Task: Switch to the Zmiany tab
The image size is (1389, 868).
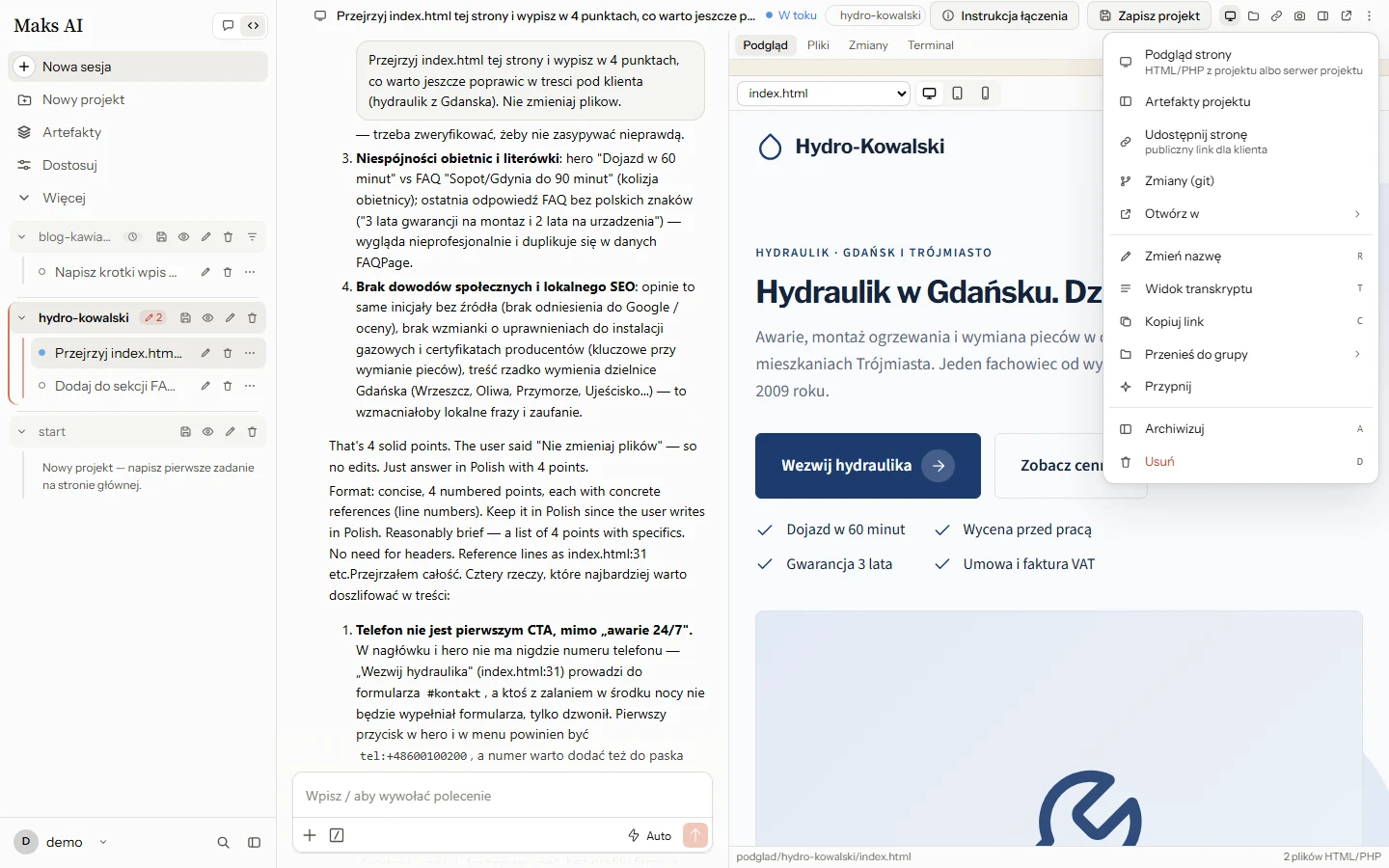Action: pyautogui.click(x=868, y=45)
